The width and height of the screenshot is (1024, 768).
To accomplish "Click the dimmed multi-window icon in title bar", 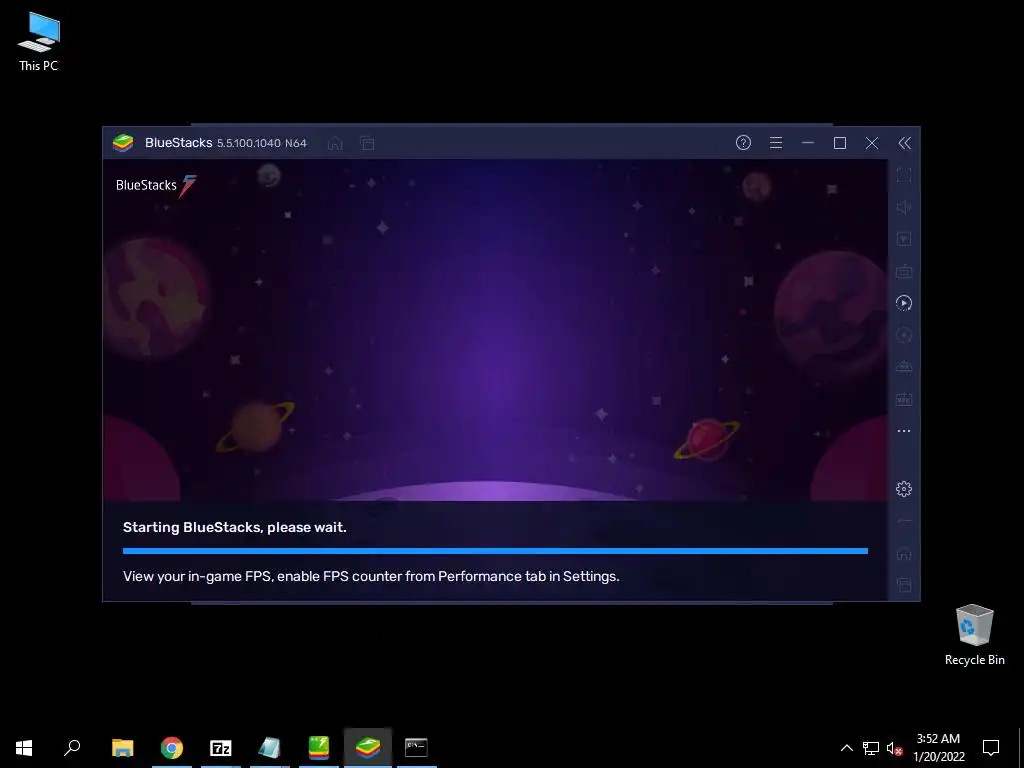I will (367, 143).
